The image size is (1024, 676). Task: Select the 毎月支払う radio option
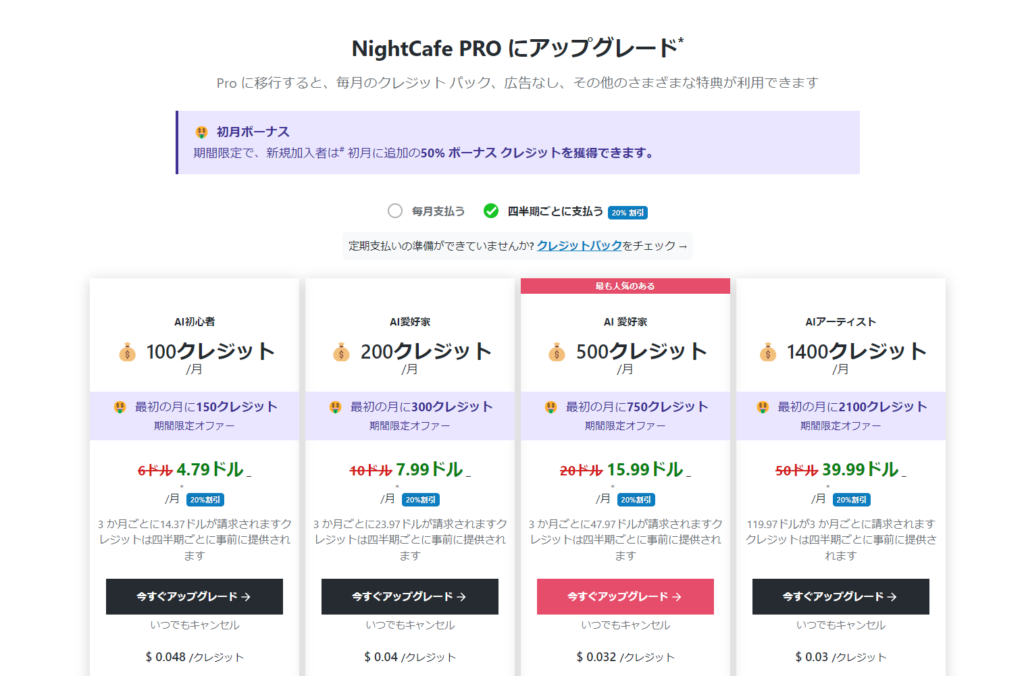point(394,211)
